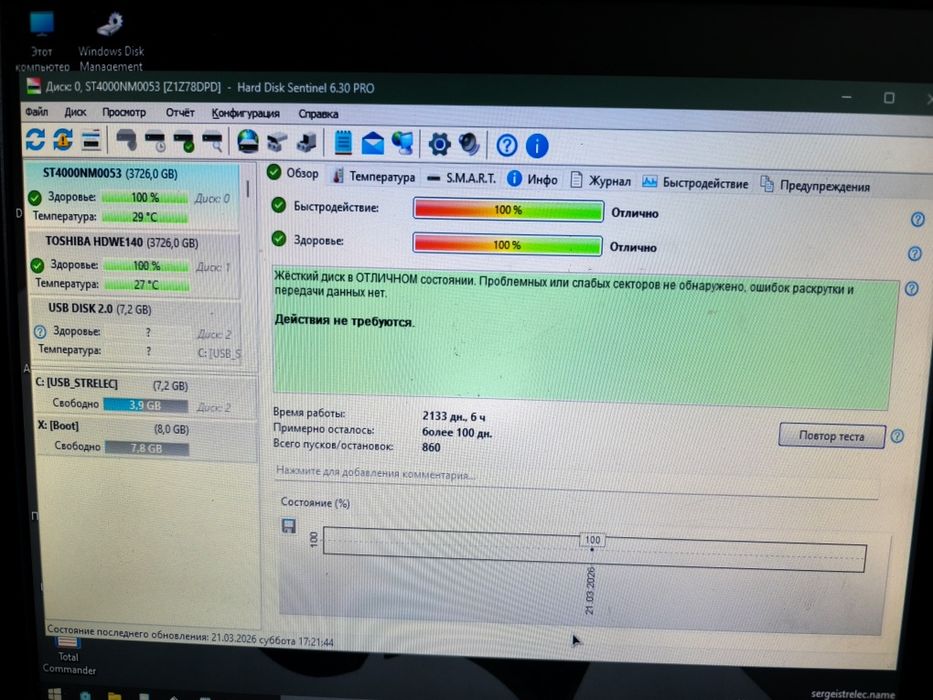Open Windows Disk Management desktop icon
This screenshot has width=933, height=700.
click(111, 40)
